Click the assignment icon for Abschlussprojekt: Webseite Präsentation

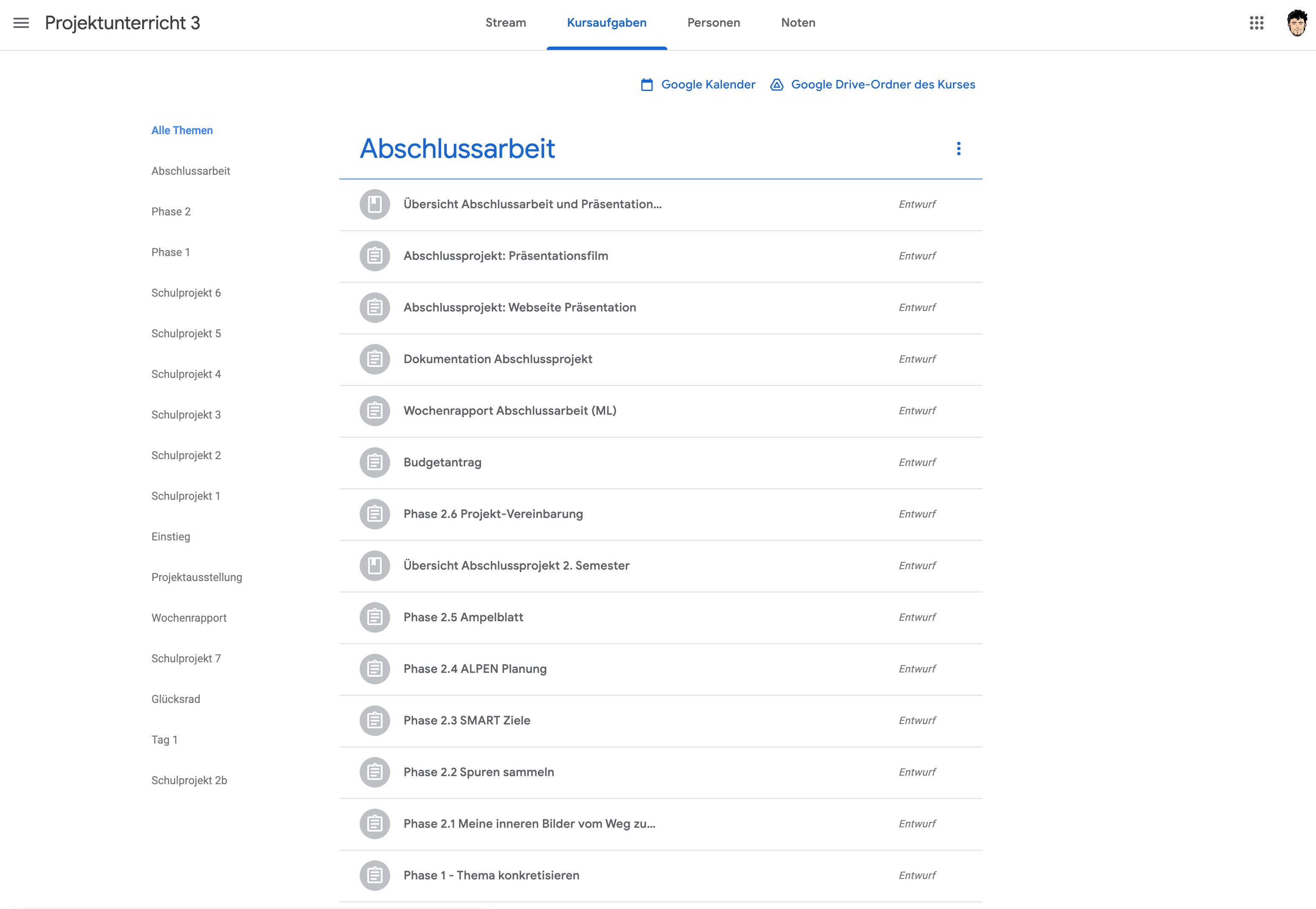[374, 308]
